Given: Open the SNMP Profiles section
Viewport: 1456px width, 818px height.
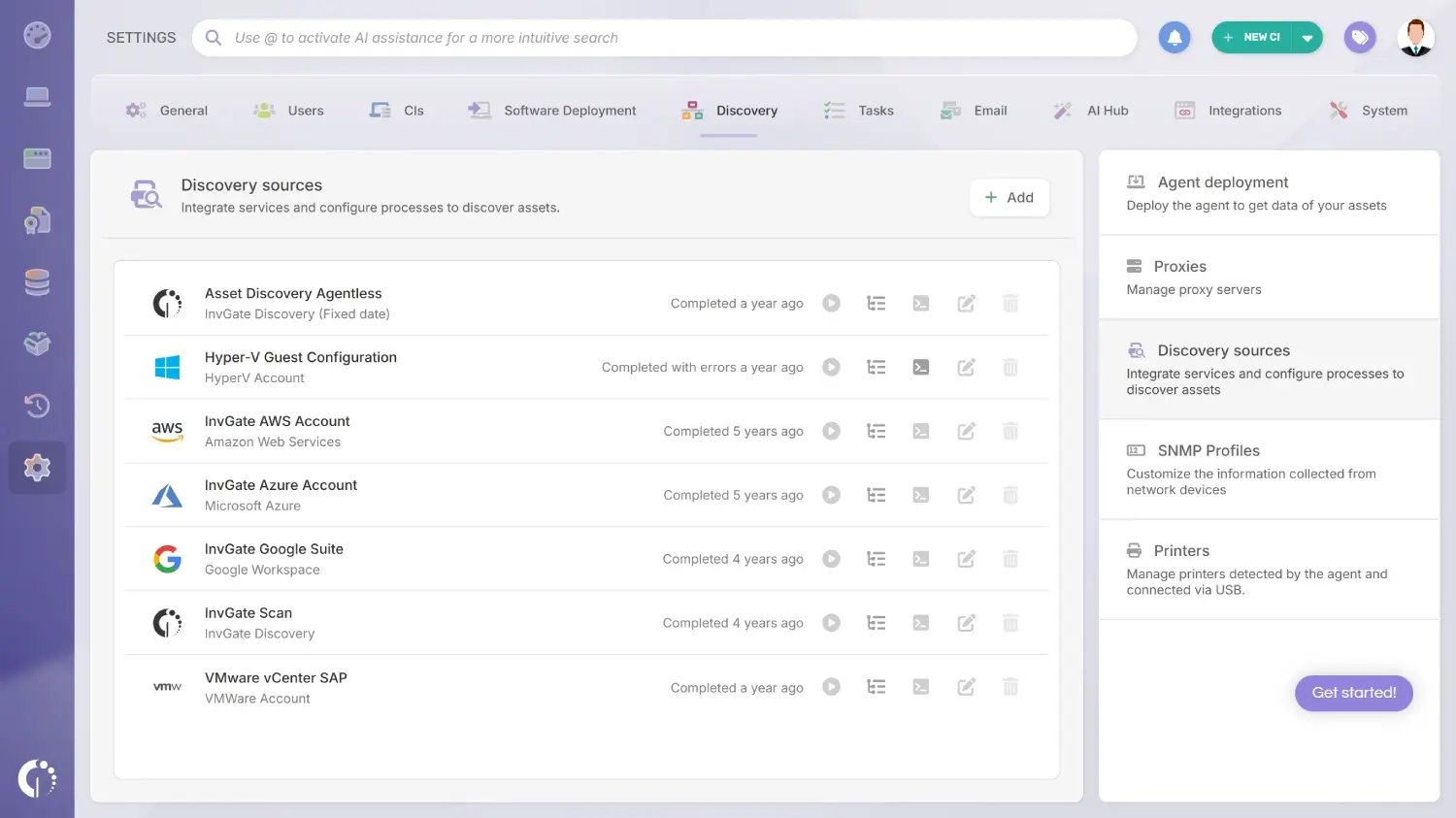Looking at the screenshot, I should pyautogui.click(x=1208, y=450).
